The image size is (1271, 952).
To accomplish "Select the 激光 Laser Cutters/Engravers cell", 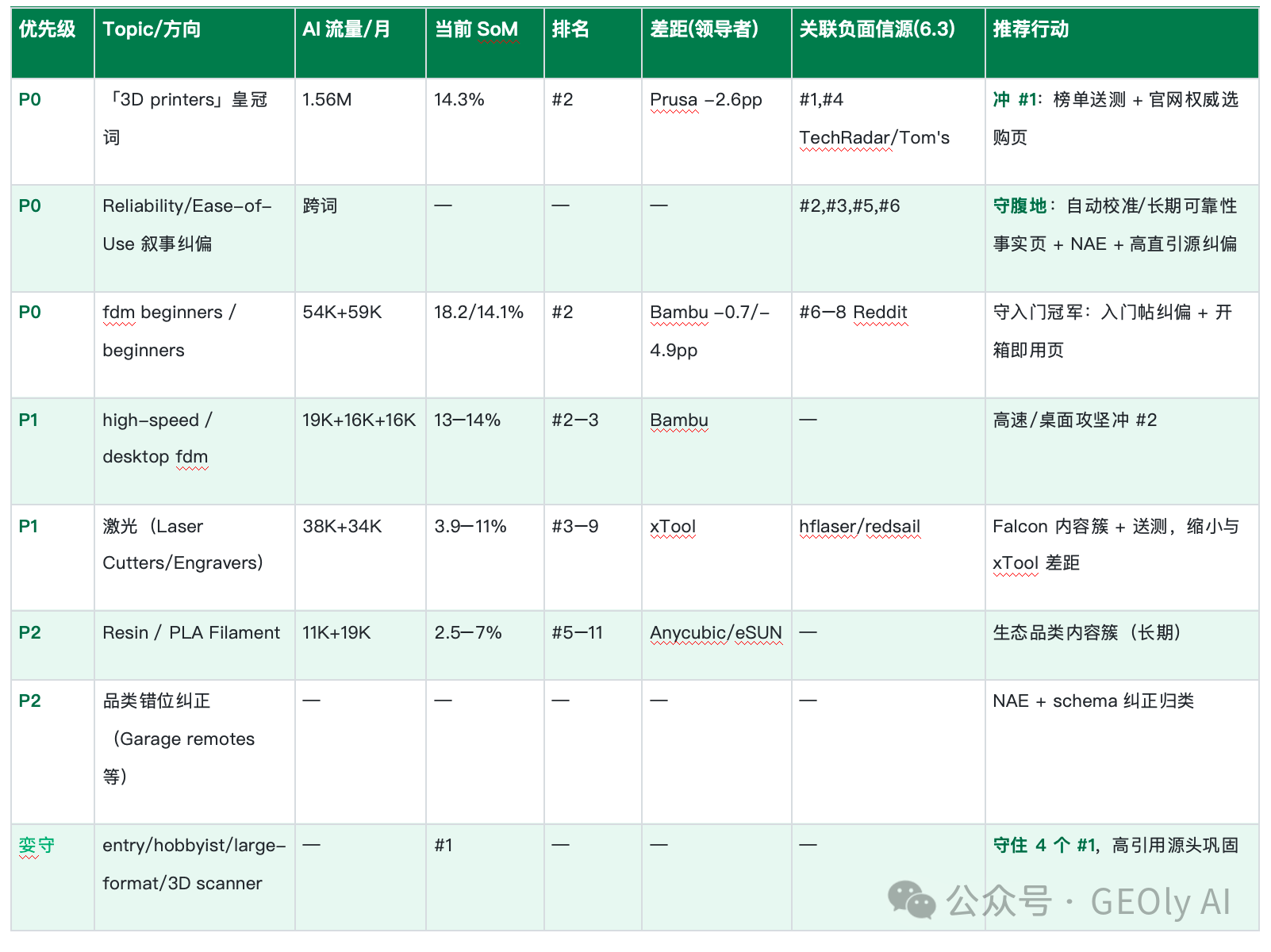I will pos(194,557).
